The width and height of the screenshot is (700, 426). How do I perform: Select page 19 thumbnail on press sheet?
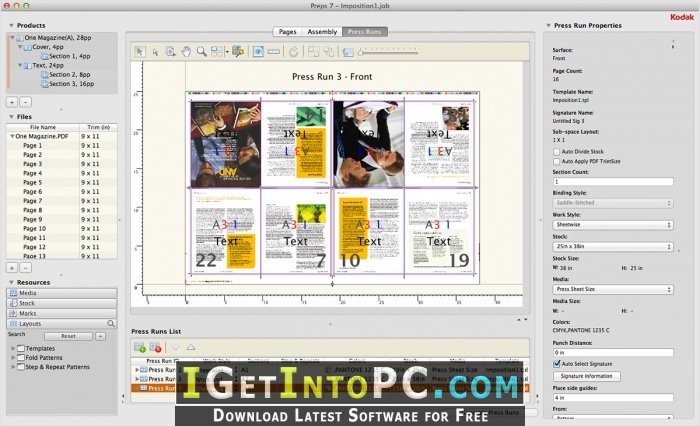439,231
